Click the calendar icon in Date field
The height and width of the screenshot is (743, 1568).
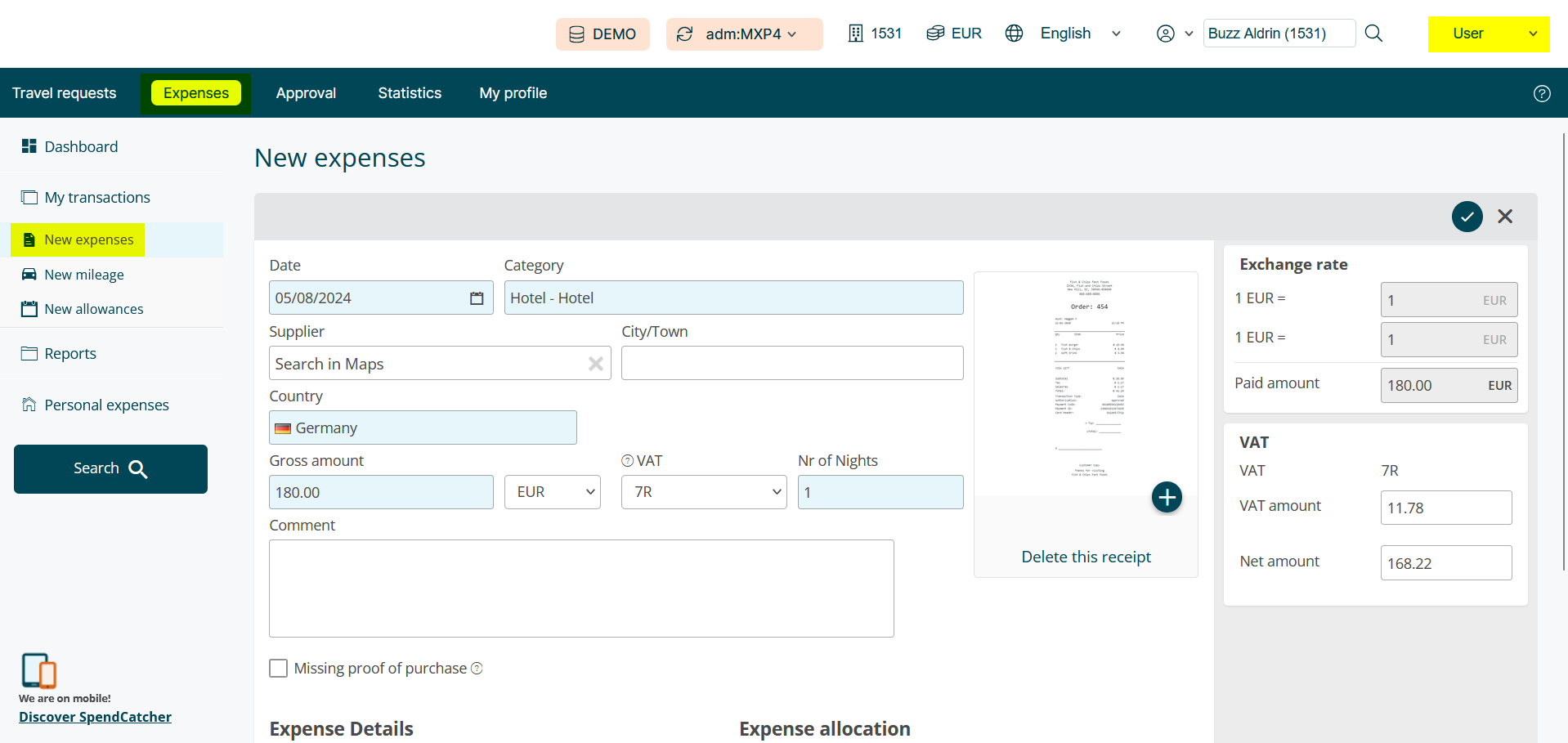477,298
